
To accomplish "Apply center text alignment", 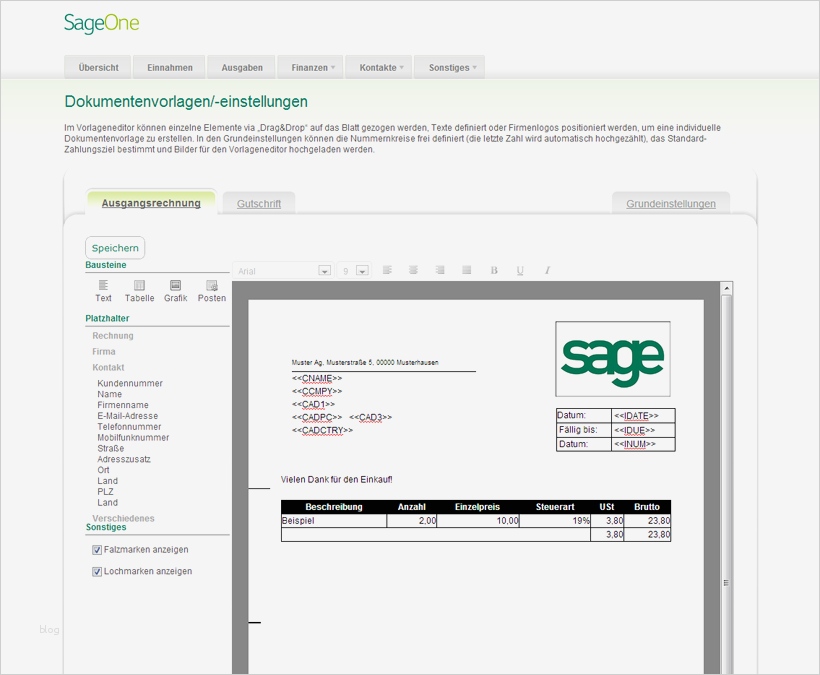I will [x=413, y=270].
